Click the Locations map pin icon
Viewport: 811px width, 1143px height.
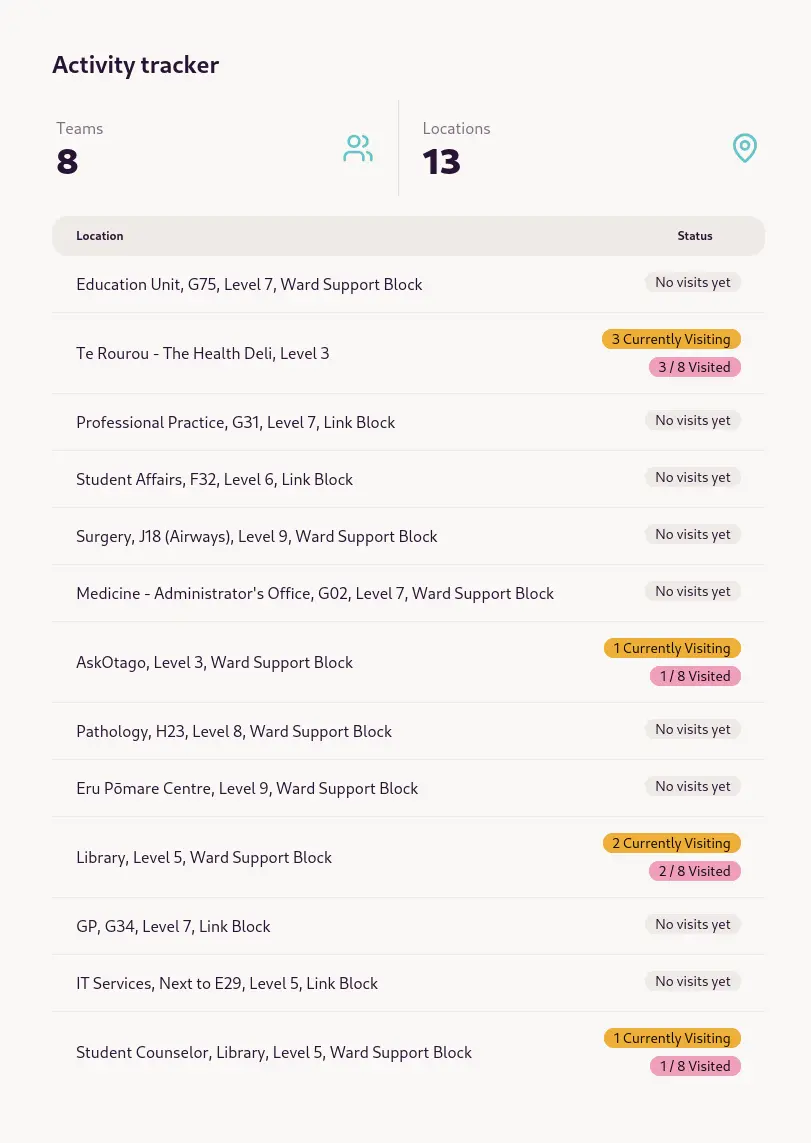[x=744, y=148]
